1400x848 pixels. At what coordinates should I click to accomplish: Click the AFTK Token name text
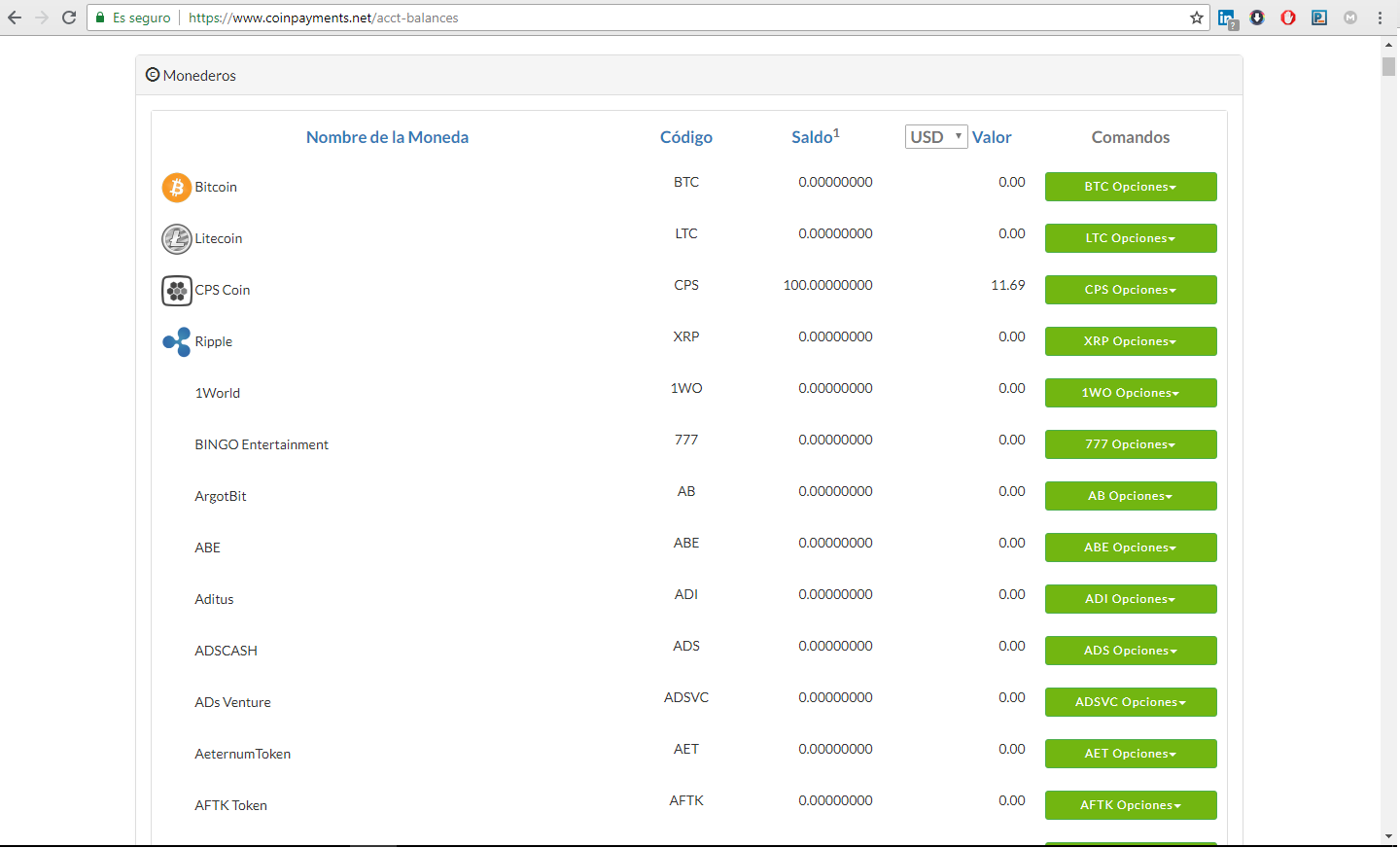click(231, 805)
